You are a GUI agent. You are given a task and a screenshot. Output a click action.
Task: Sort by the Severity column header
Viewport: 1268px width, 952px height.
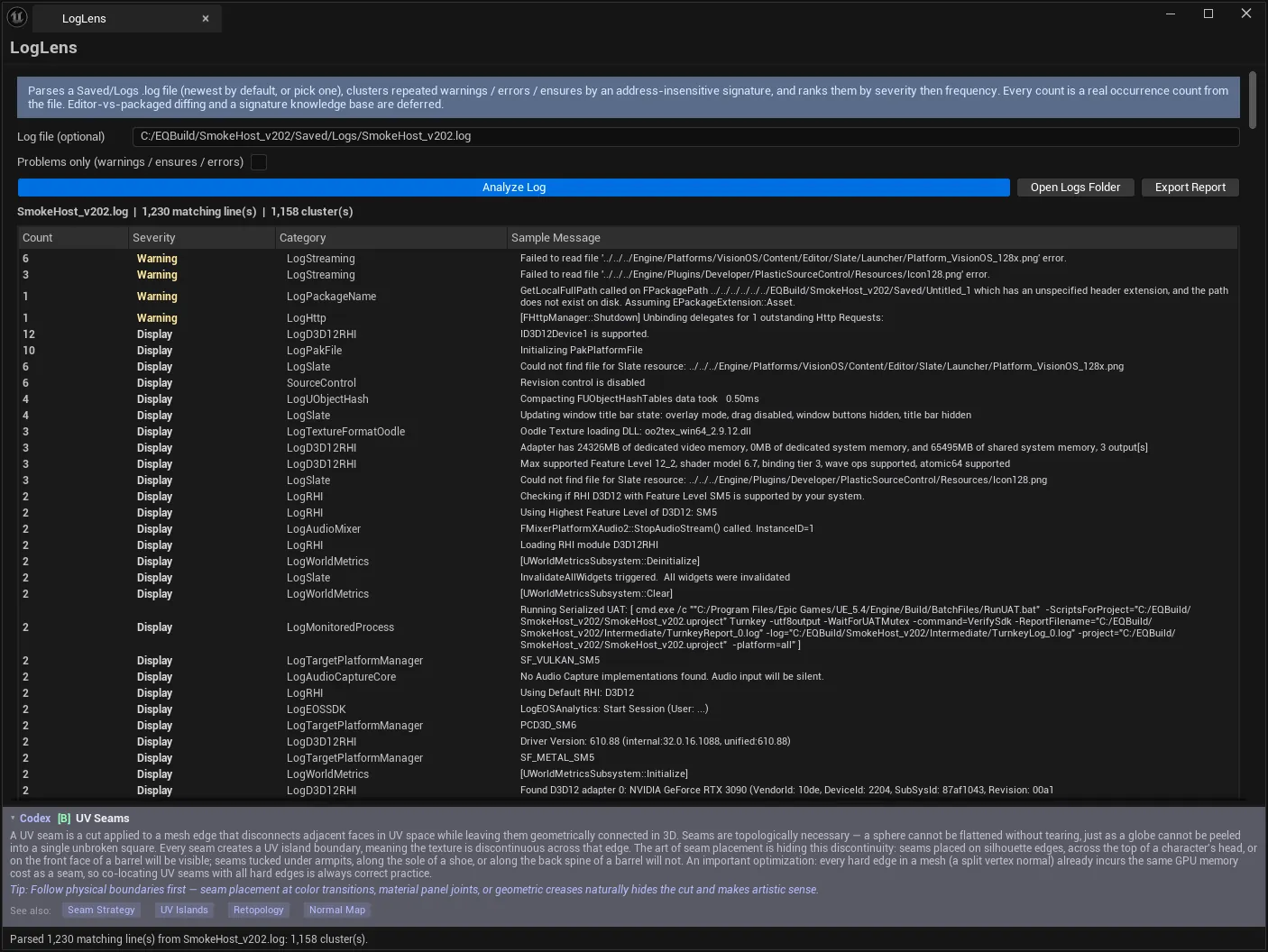[x=202, y=238]
